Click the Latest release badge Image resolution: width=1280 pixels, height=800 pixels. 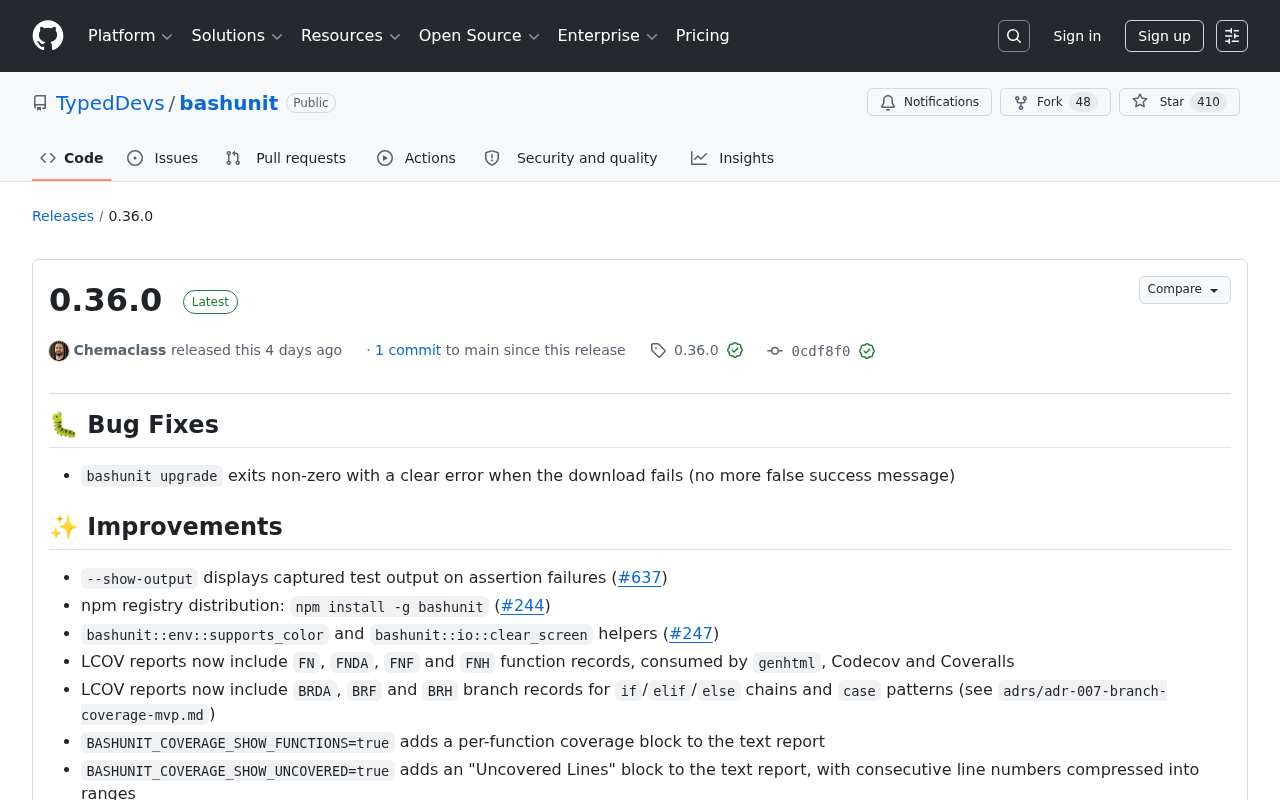tap(210, 302)
